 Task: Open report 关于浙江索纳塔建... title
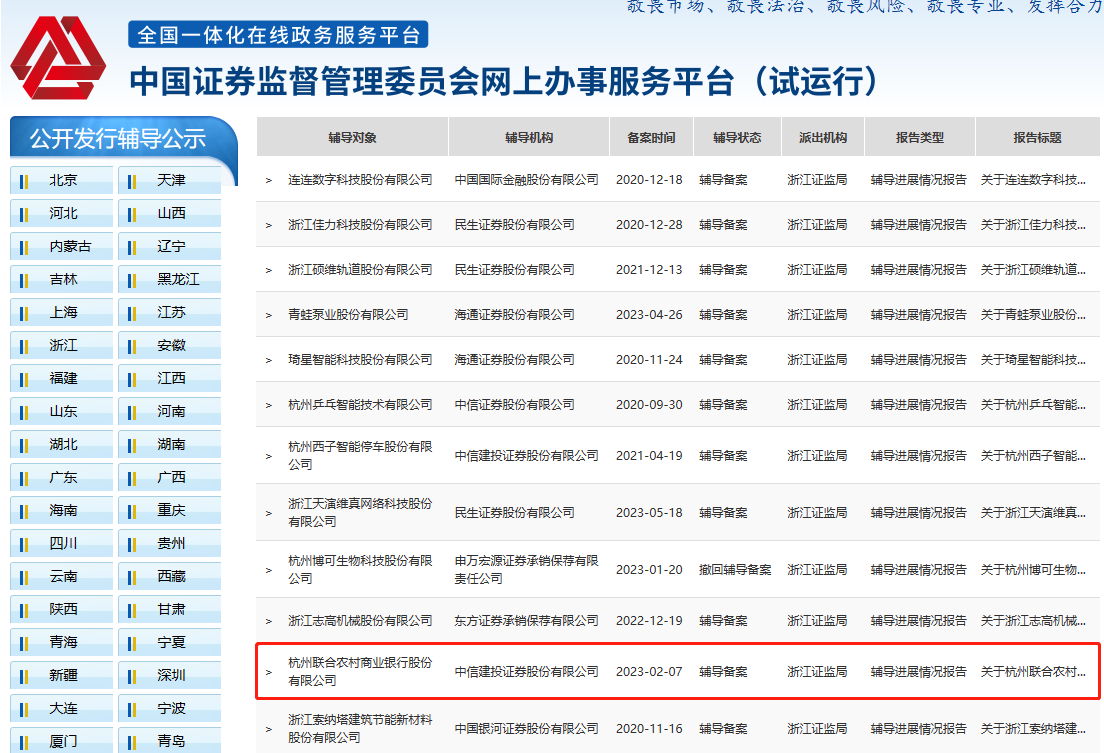(x=1033, y=729)
